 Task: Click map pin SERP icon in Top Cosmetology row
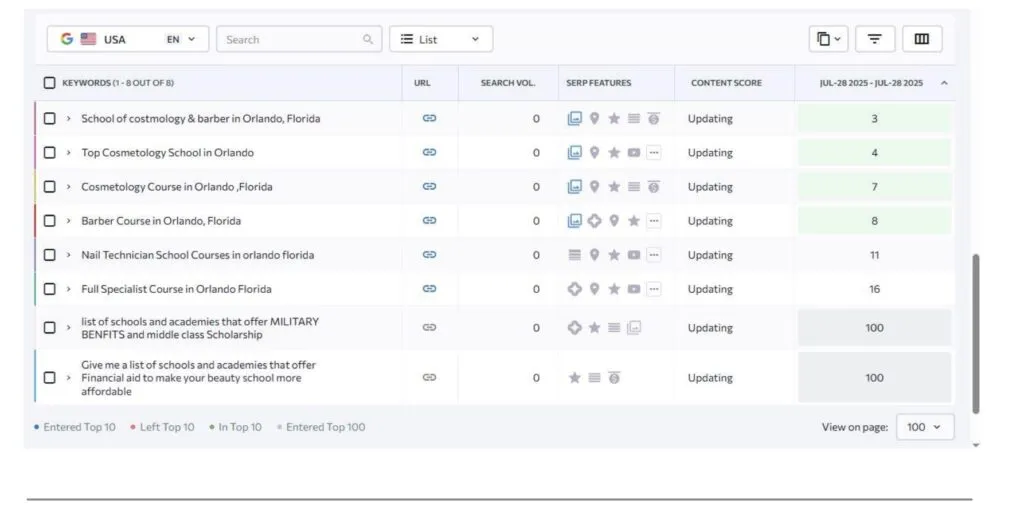(x=594, y=152)
